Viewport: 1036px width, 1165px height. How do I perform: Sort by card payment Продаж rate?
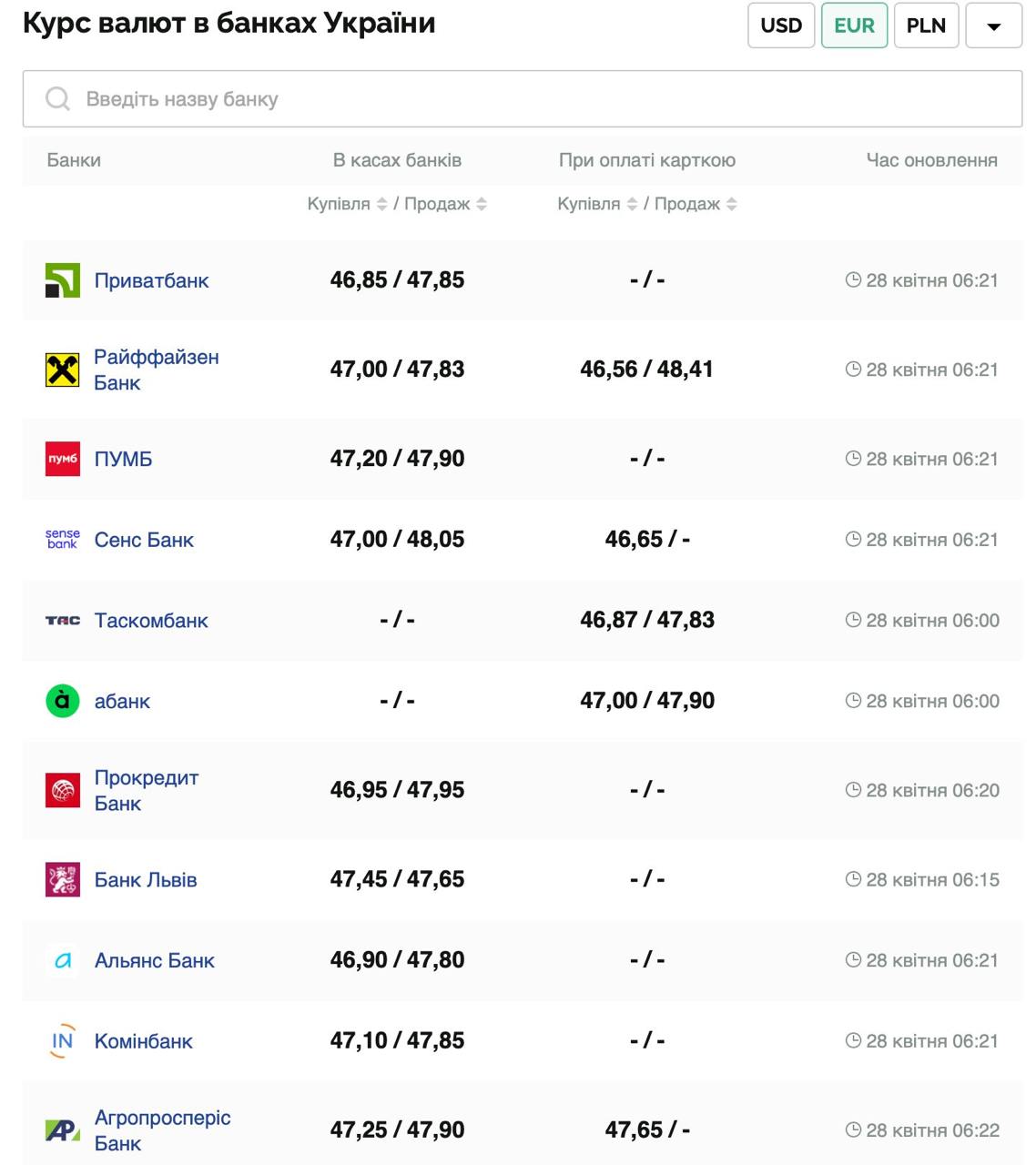(732, 205)
